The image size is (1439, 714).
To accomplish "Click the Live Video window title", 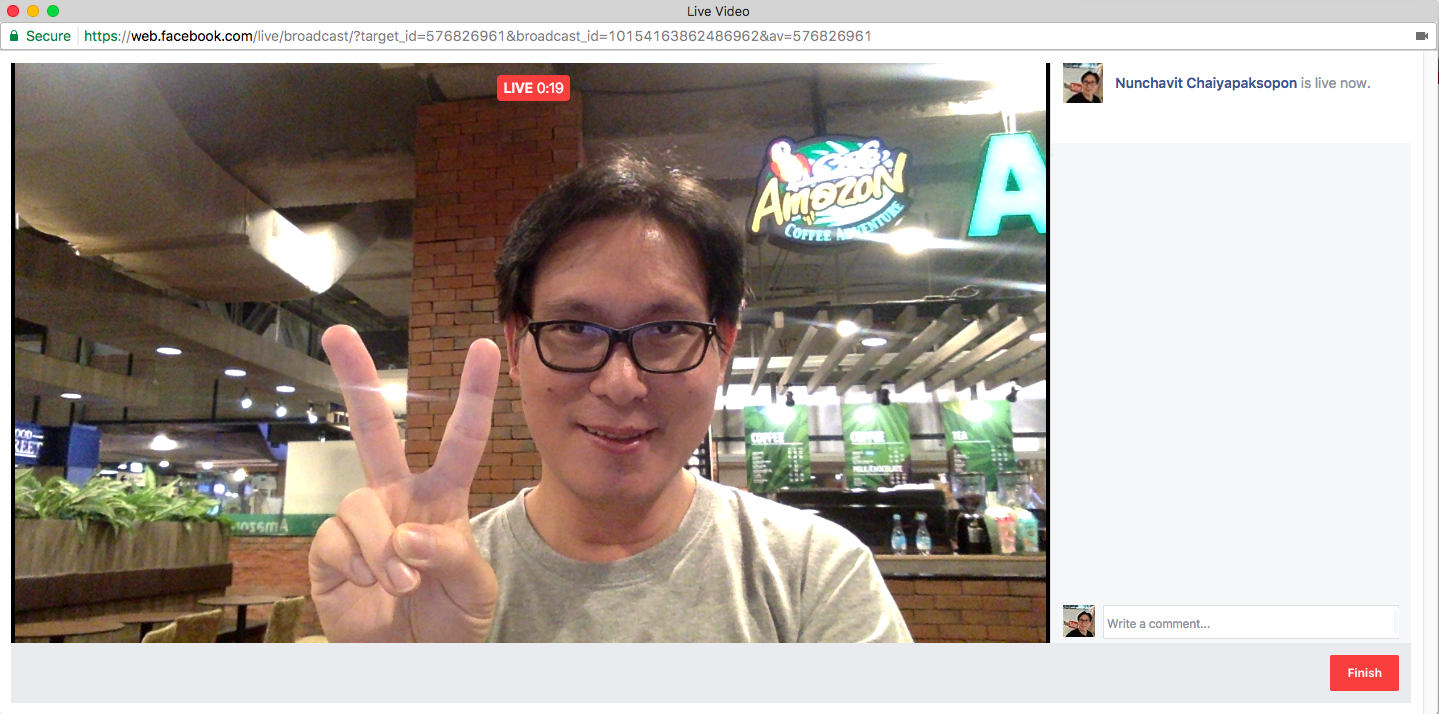I will tap(718, 11).
